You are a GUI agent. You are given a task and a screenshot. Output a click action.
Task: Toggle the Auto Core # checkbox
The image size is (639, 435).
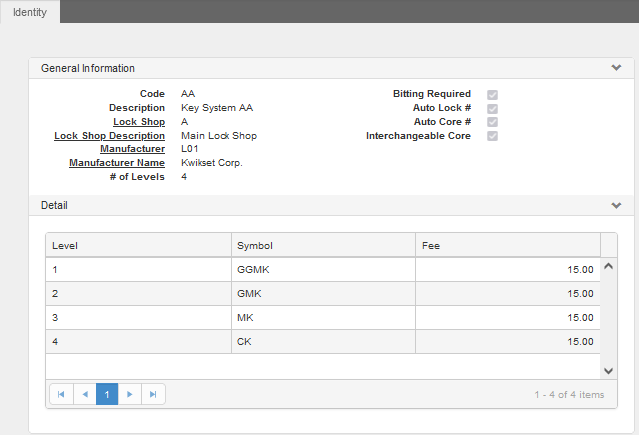tap(492, 122)
